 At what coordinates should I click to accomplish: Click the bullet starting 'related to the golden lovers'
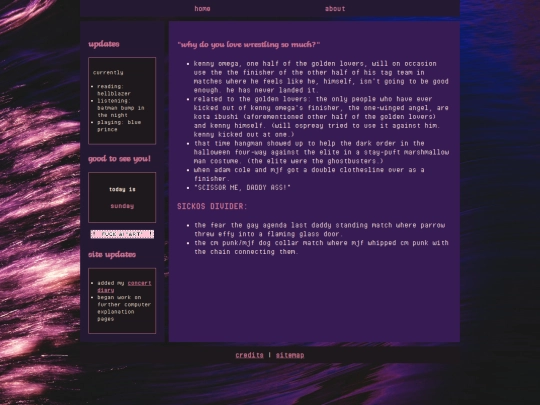click(x=321, y=116)
